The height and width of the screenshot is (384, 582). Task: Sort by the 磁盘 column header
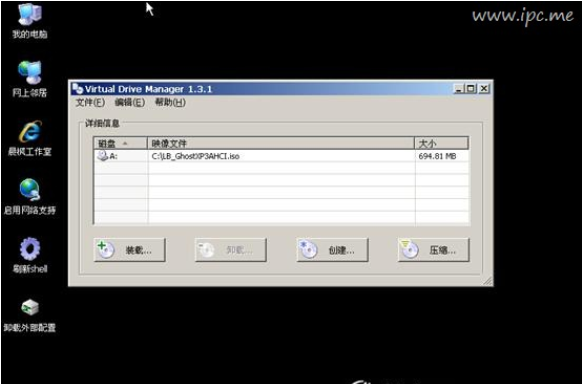point(121,143)
